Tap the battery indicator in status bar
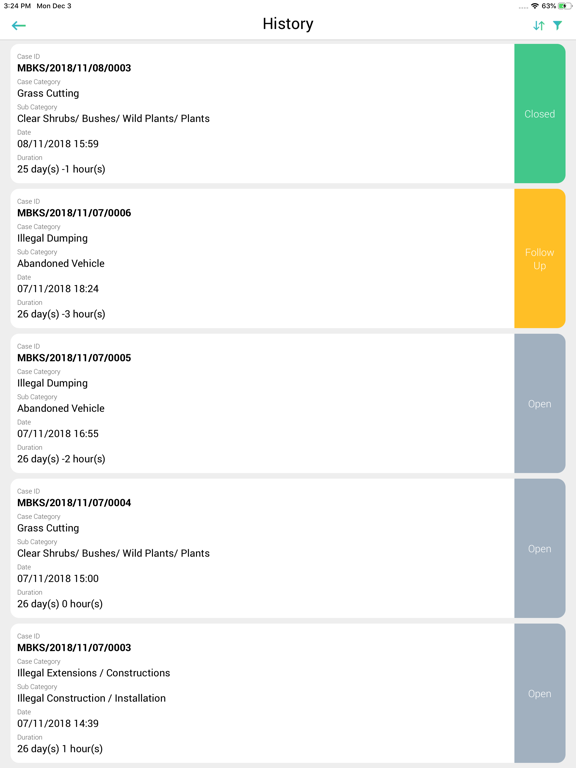This screenshot has height=768, width=576. coord(565,6)
